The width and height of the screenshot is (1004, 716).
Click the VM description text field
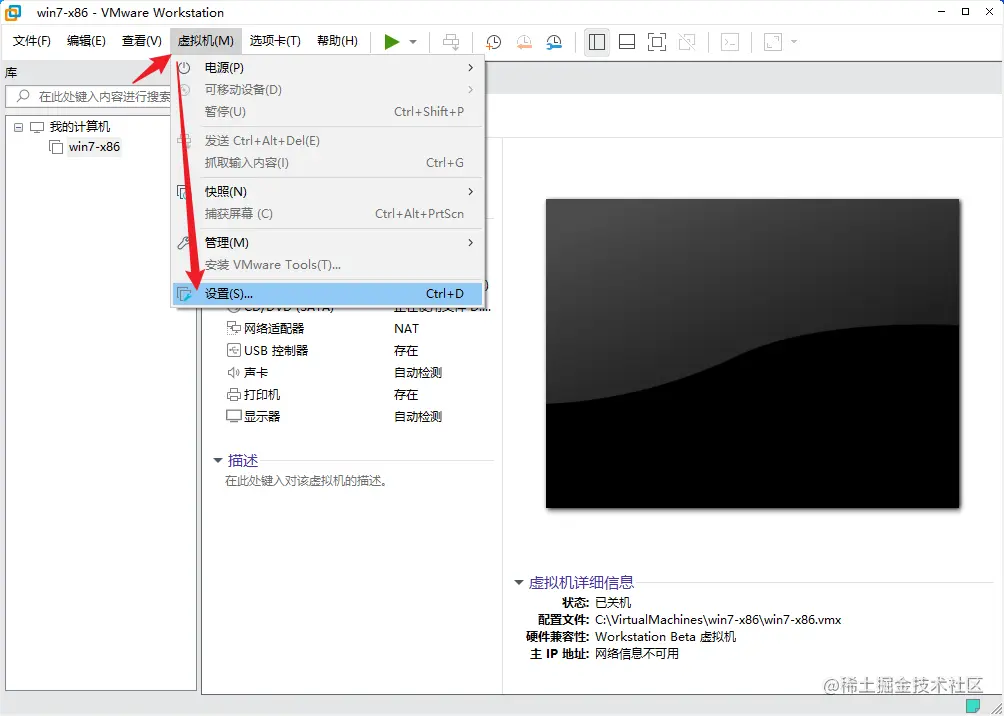306,481
